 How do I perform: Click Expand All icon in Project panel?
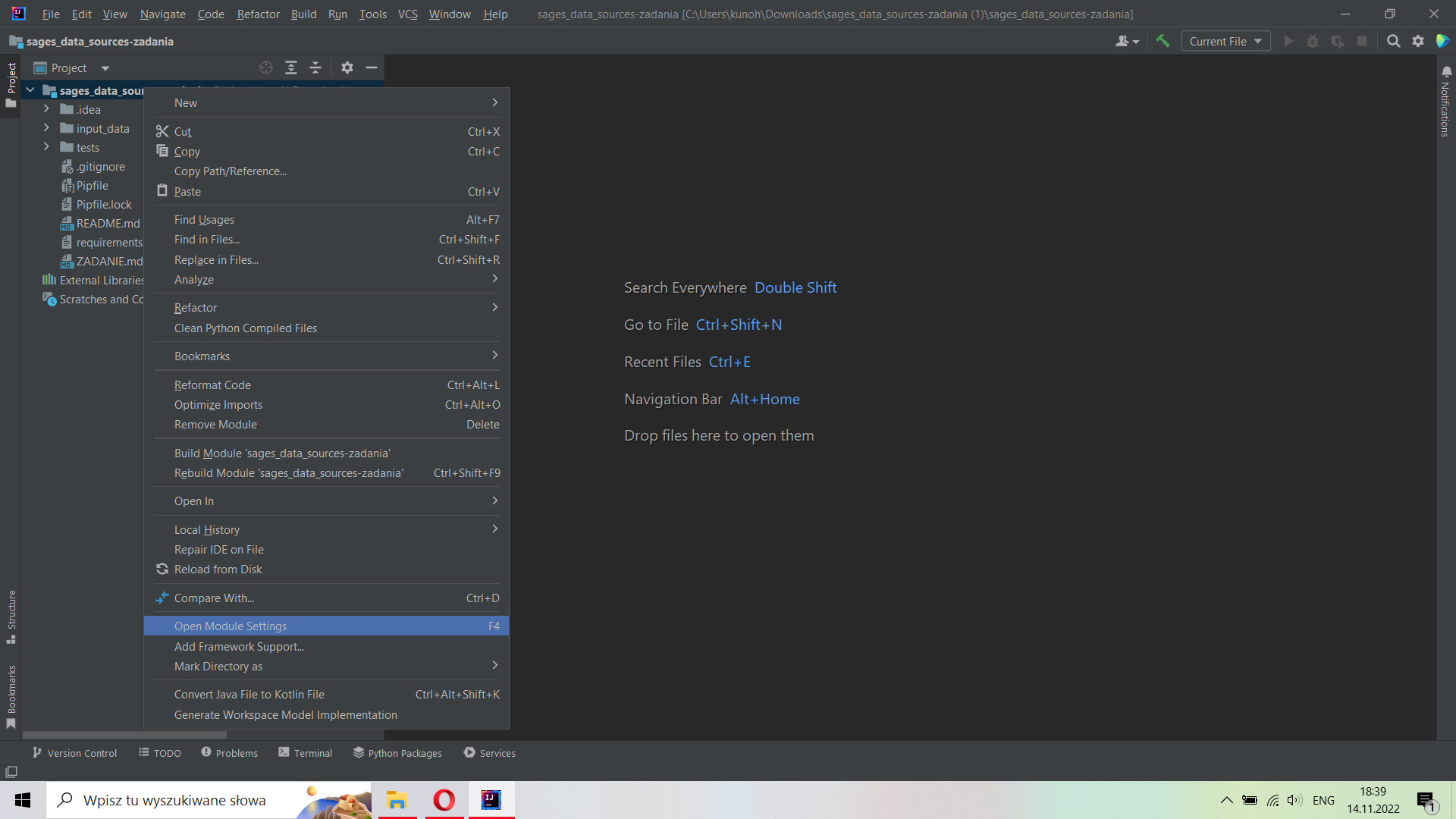[x=291, y=67]
